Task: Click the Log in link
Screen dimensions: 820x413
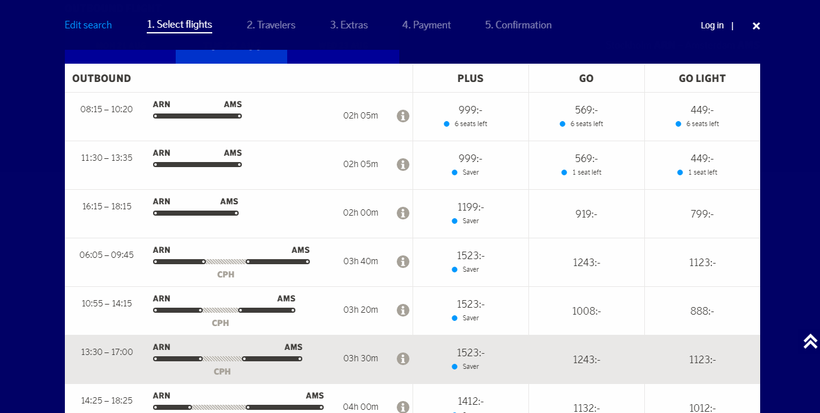Action: [712, 25]
